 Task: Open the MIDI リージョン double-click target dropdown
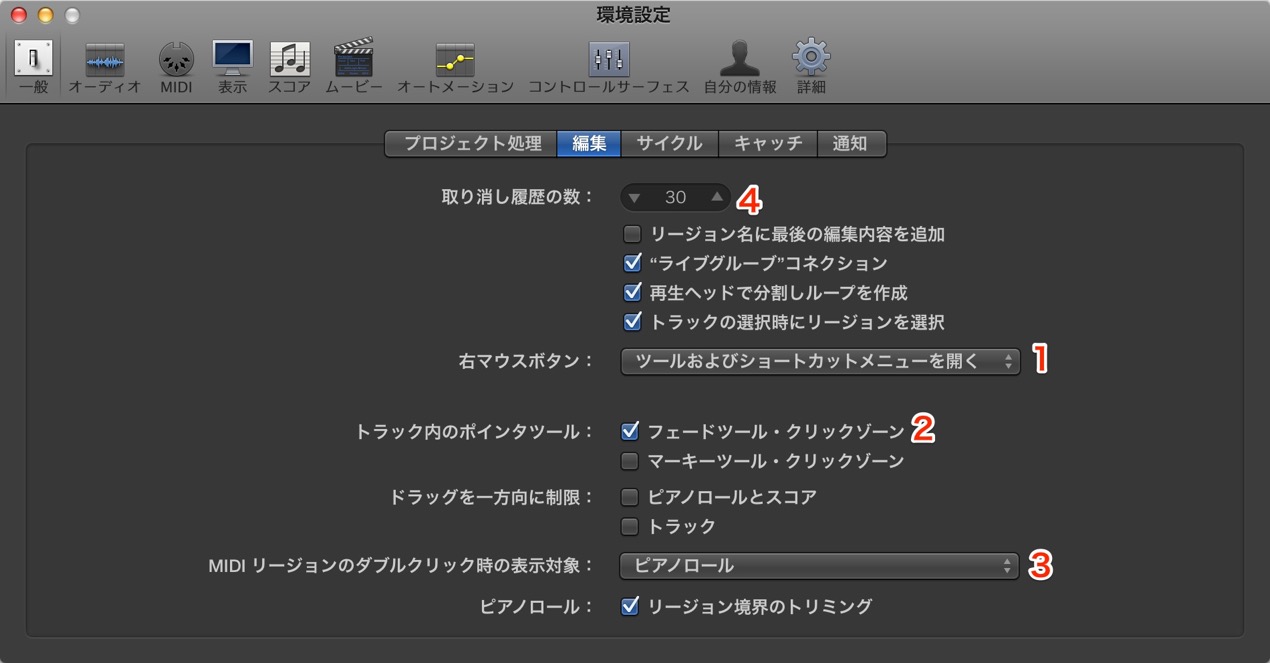(x=819, y=566)
